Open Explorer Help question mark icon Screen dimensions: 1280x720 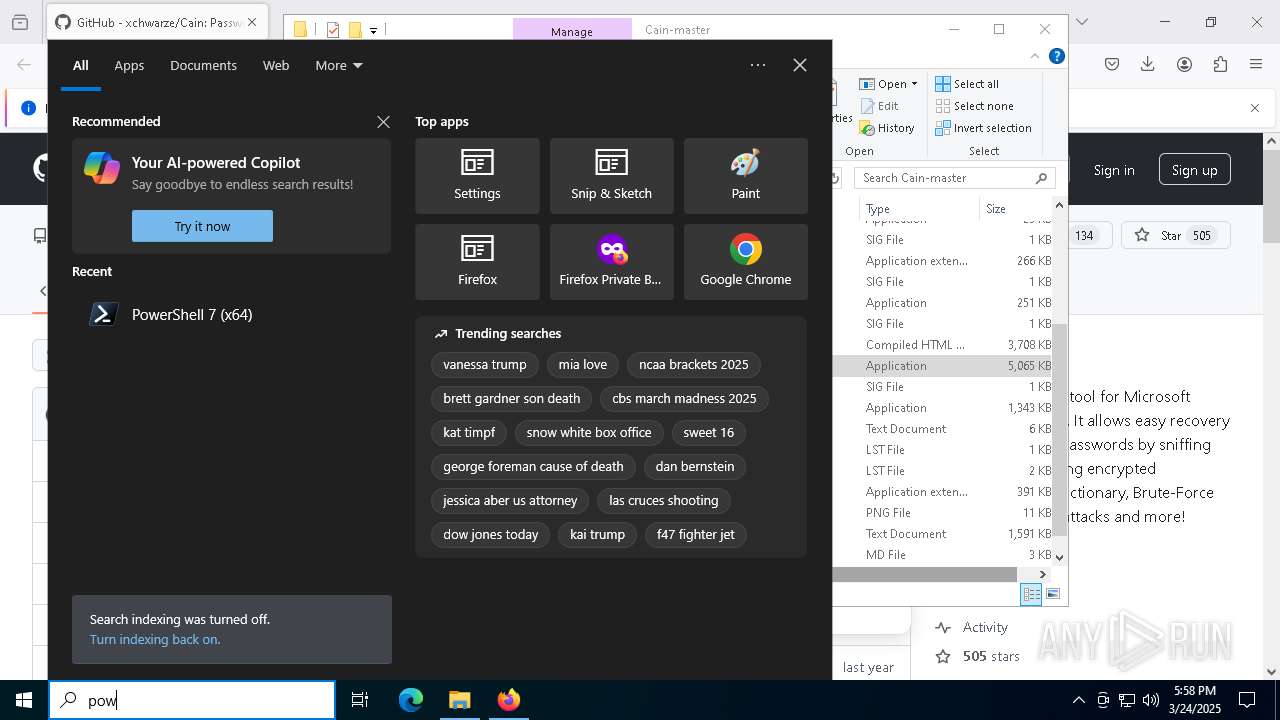1056,57
